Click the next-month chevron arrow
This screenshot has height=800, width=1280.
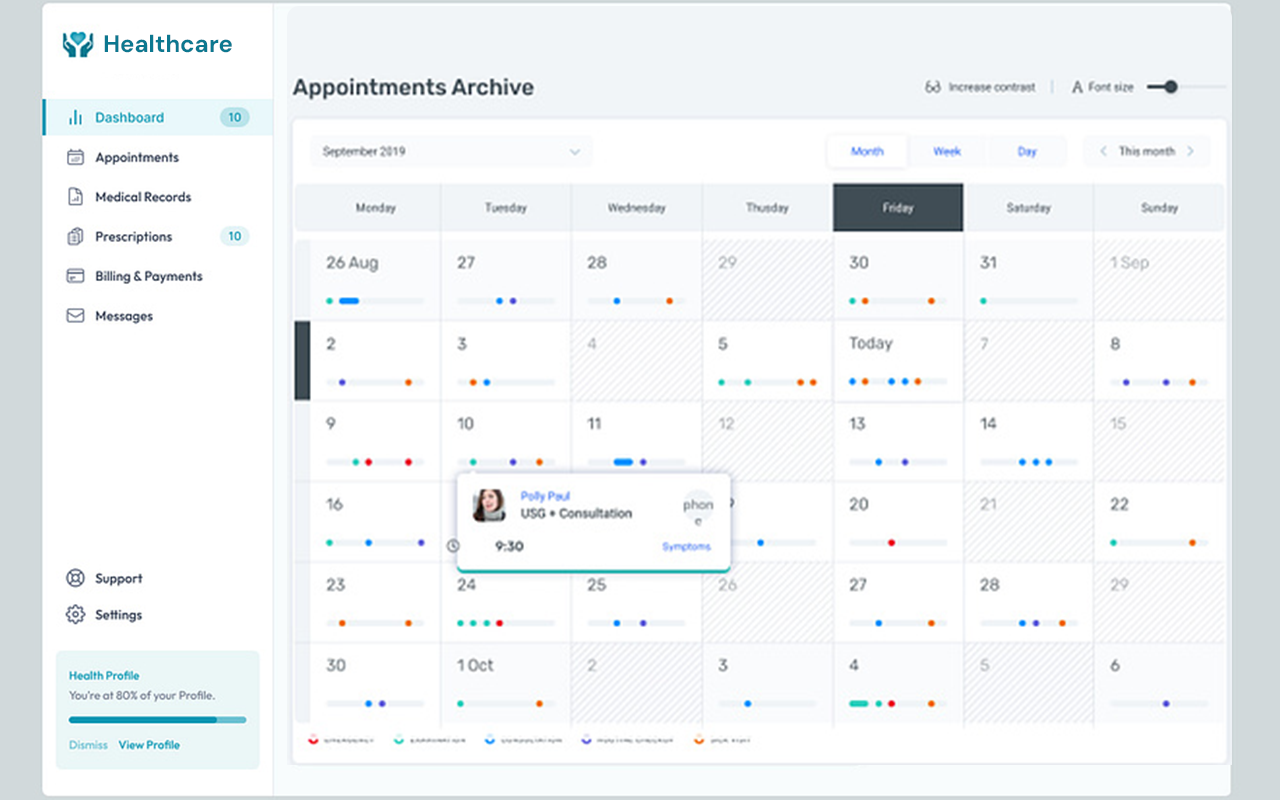[x=1190, y=151]
